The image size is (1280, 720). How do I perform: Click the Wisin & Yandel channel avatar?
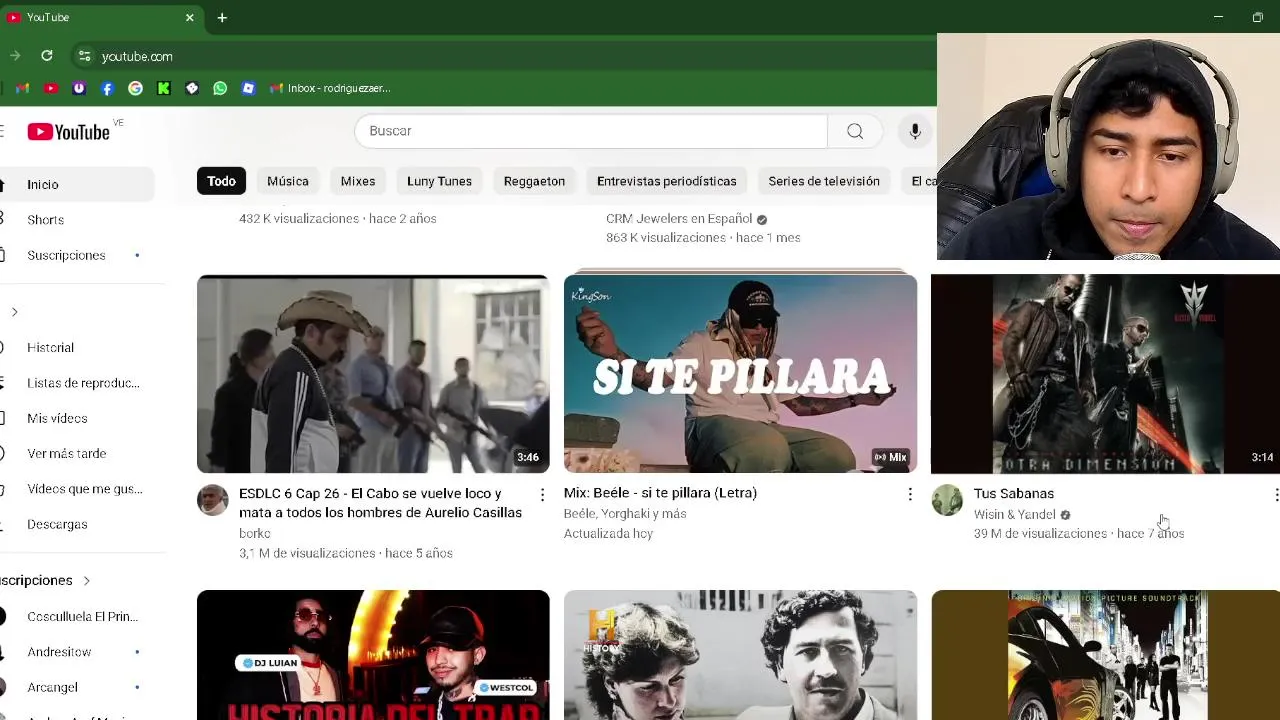click(x=947, y=500)
